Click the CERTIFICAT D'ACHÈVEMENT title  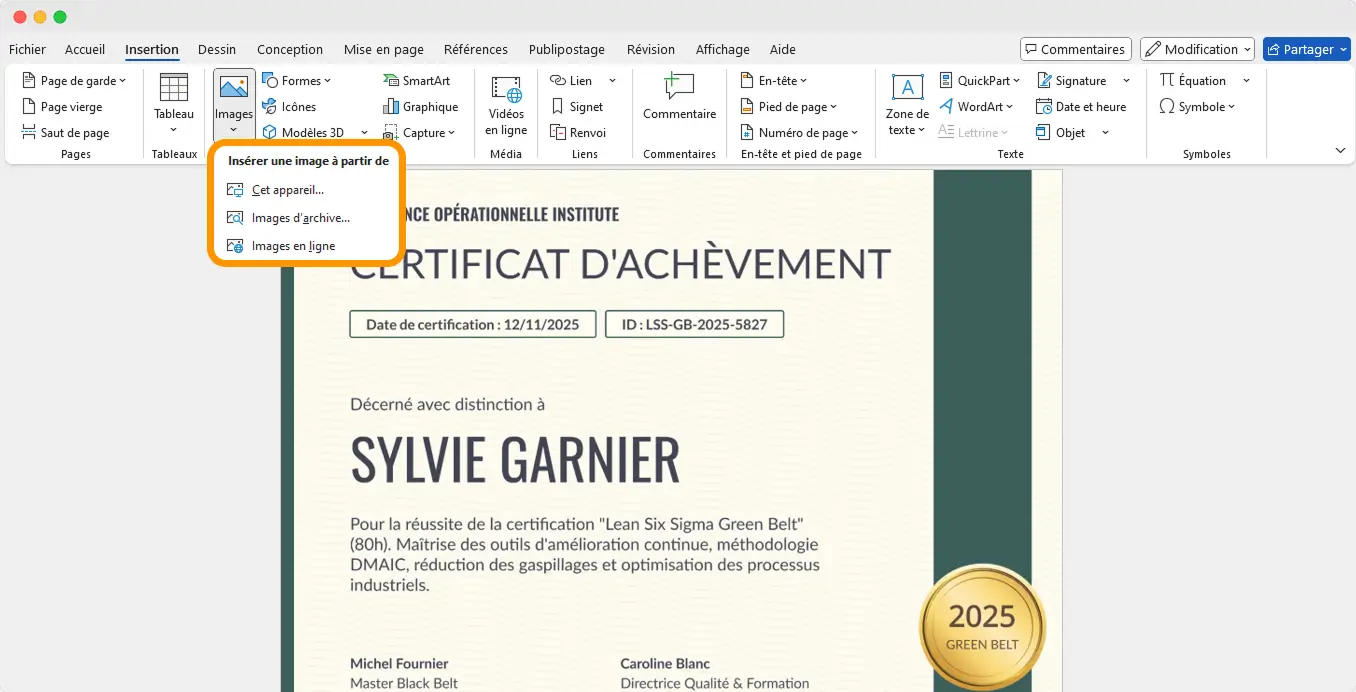620,265
